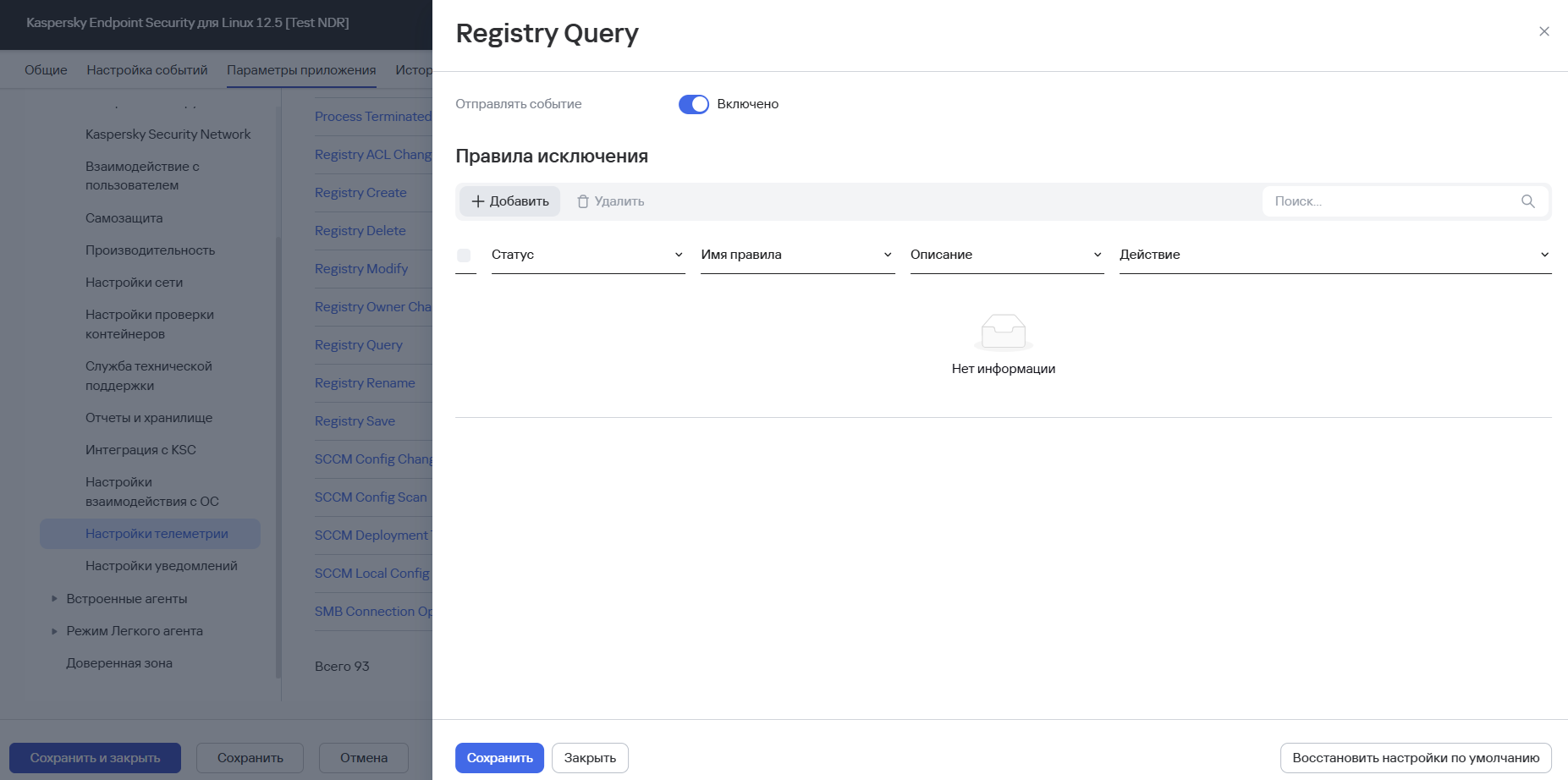
Task: Toggle the Отправлять событие switch off
Action: [x=694, y=104]
